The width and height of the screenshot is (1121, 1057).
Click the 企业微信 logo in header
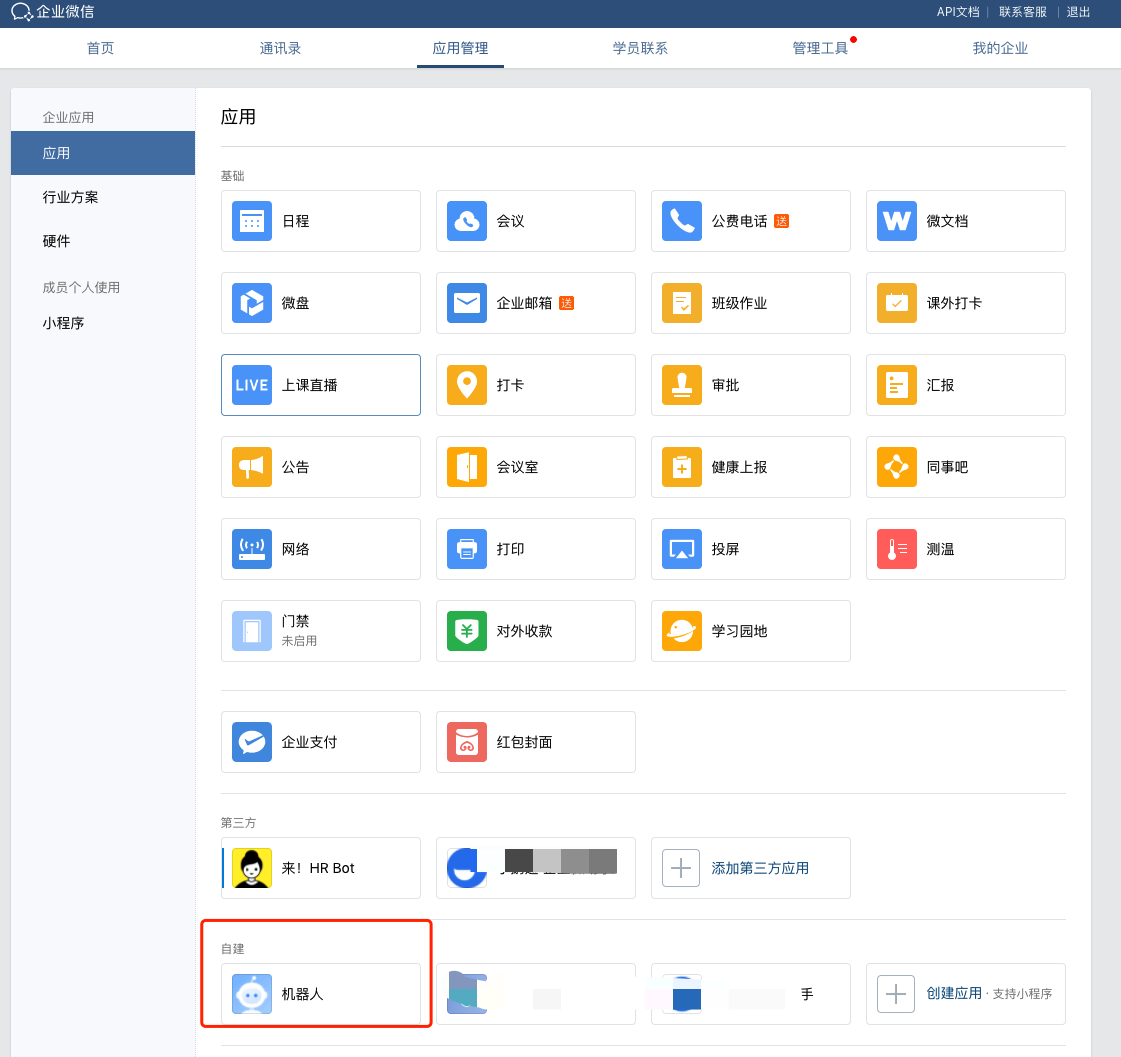click(x=53, y=11)
